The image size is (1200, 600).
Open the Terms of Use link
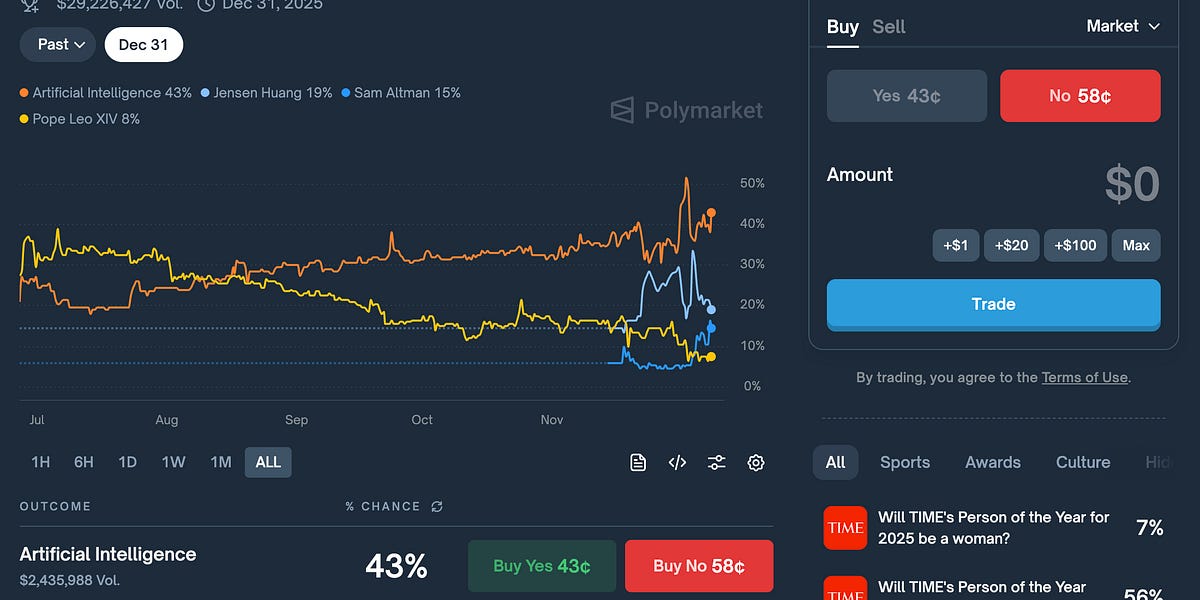[x=1084, y=377]
